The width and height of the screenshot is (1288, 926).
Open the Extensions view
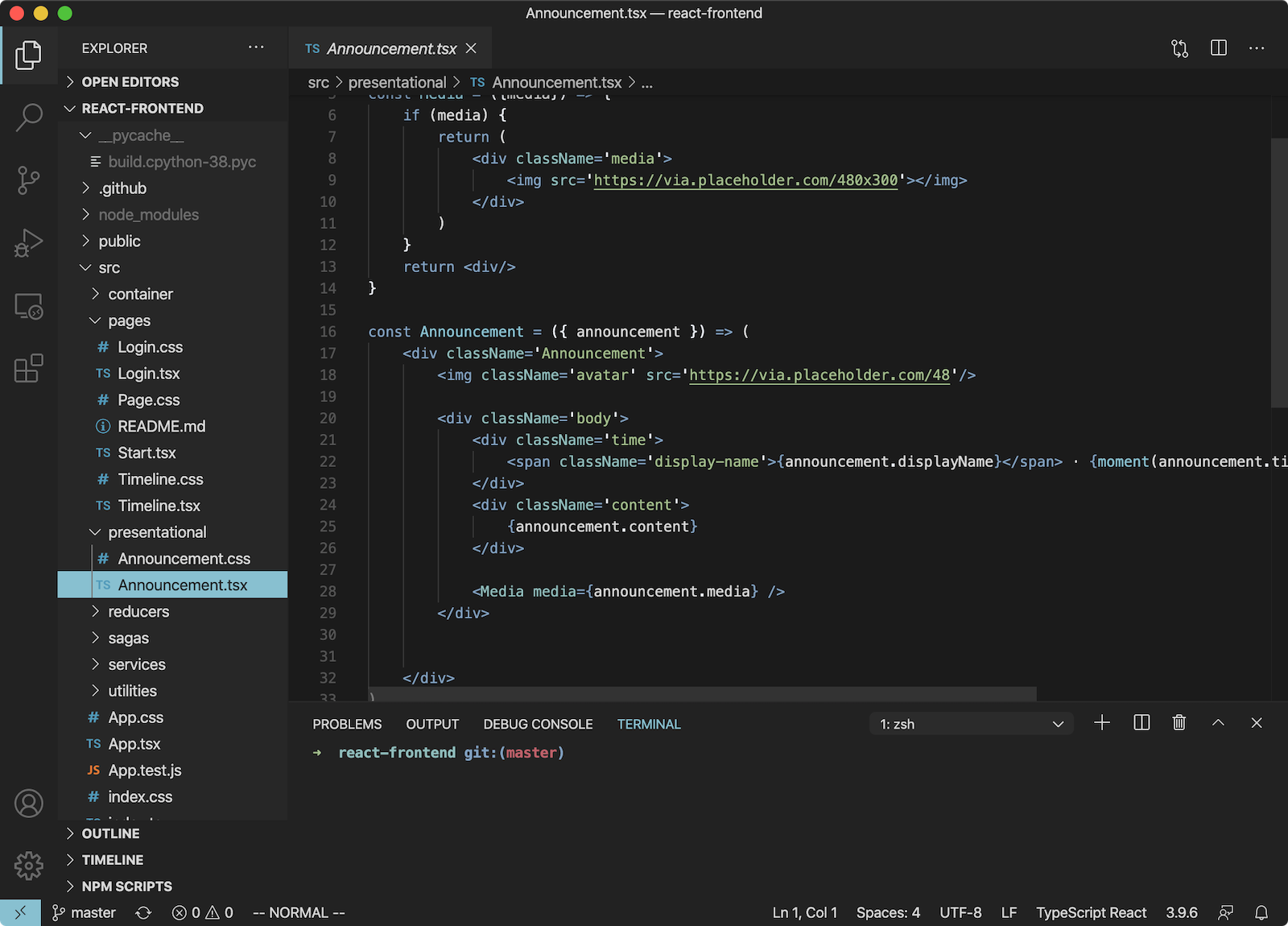[29, 369]
